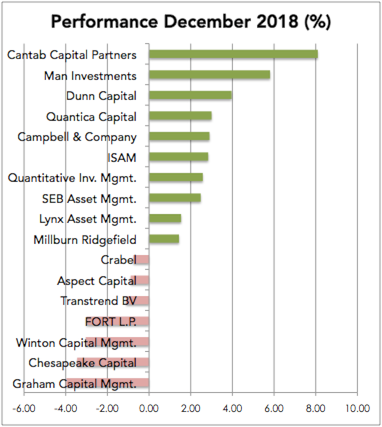Viewport: 382px width, 427px height.
Task: Click the Transtrend BV label
Action: coord(99,301)
